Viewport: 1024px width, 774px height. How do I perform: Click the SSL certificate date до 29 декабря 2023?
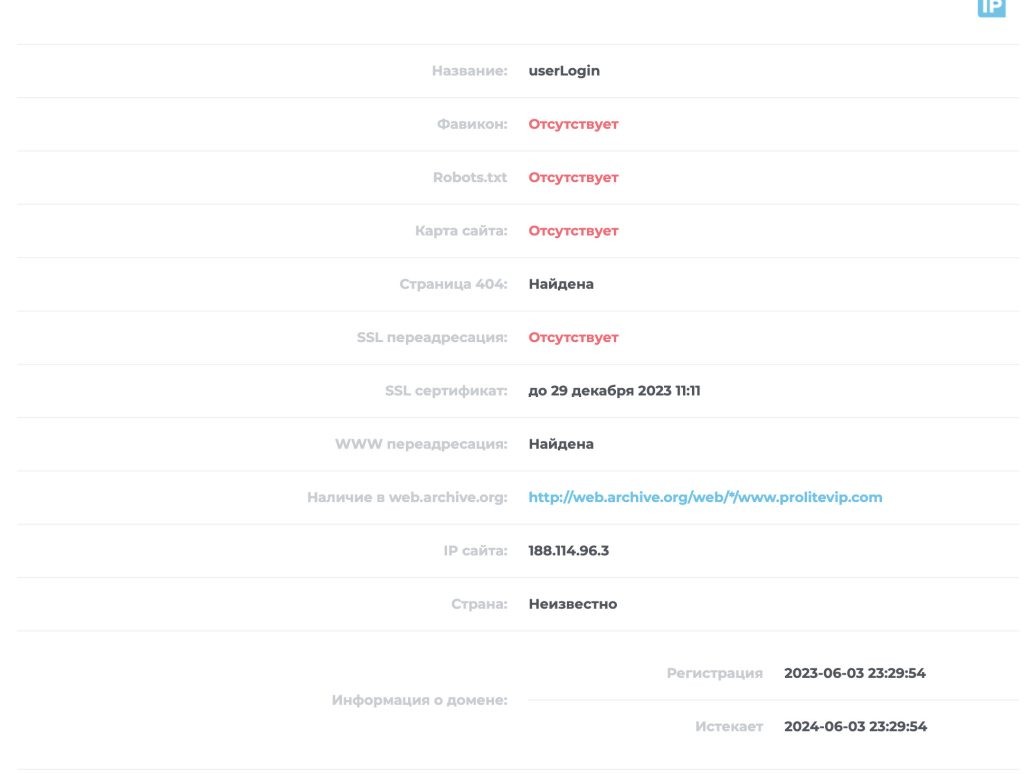tap(614, 391)
